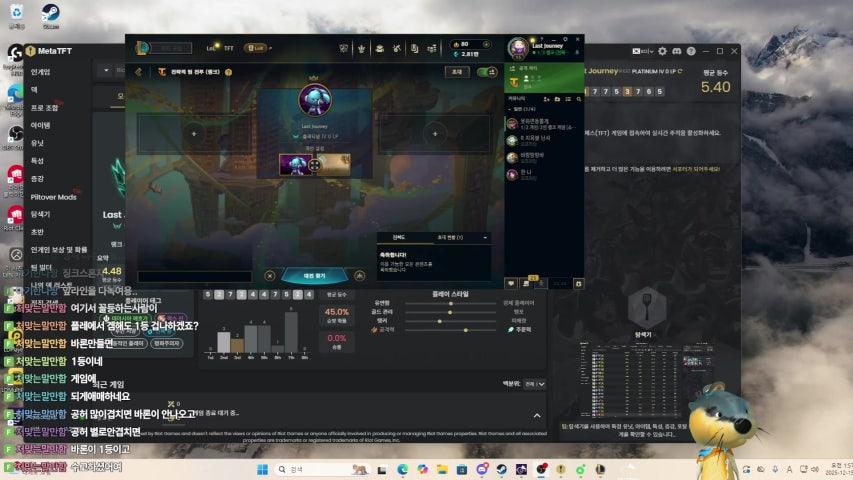This screenshot has height=480, width=853.
Task: Swap the Little Legend and arena picker
Action: click(x=314, y=164)
